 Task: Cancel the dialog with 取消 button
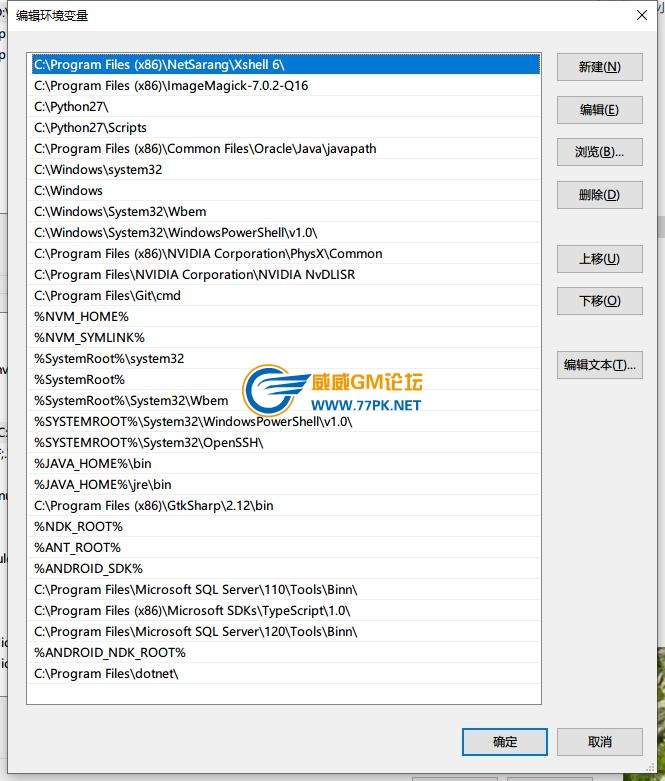tap(599, 742)
